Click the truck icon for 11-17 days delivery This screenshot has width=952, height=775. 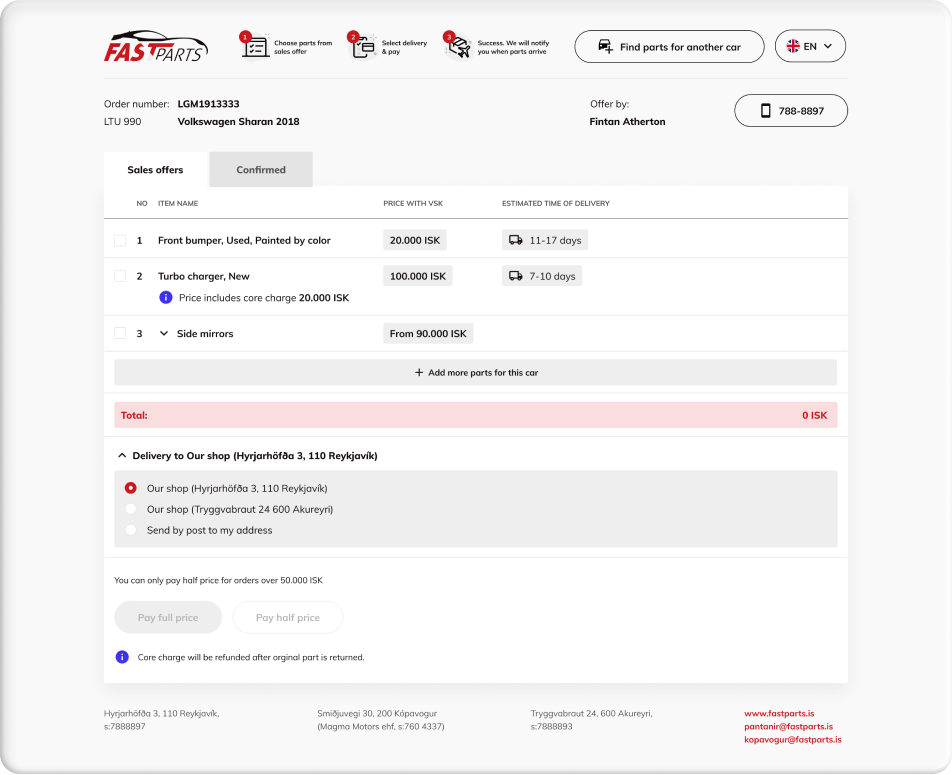(x=516, y=240)
